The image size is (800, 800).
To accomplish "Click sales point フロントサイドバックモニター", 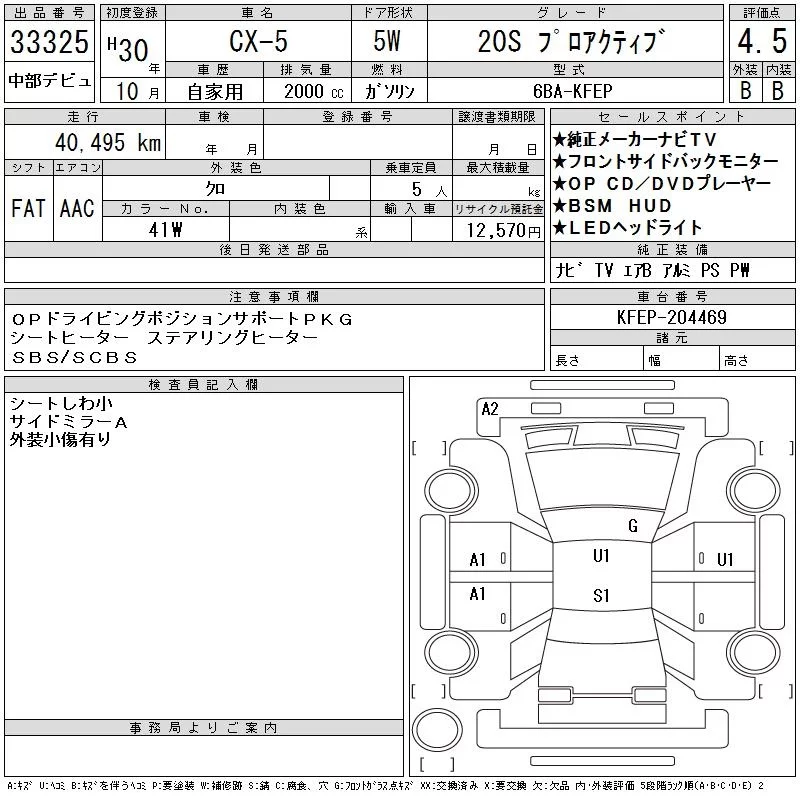I will pos(666,161).
